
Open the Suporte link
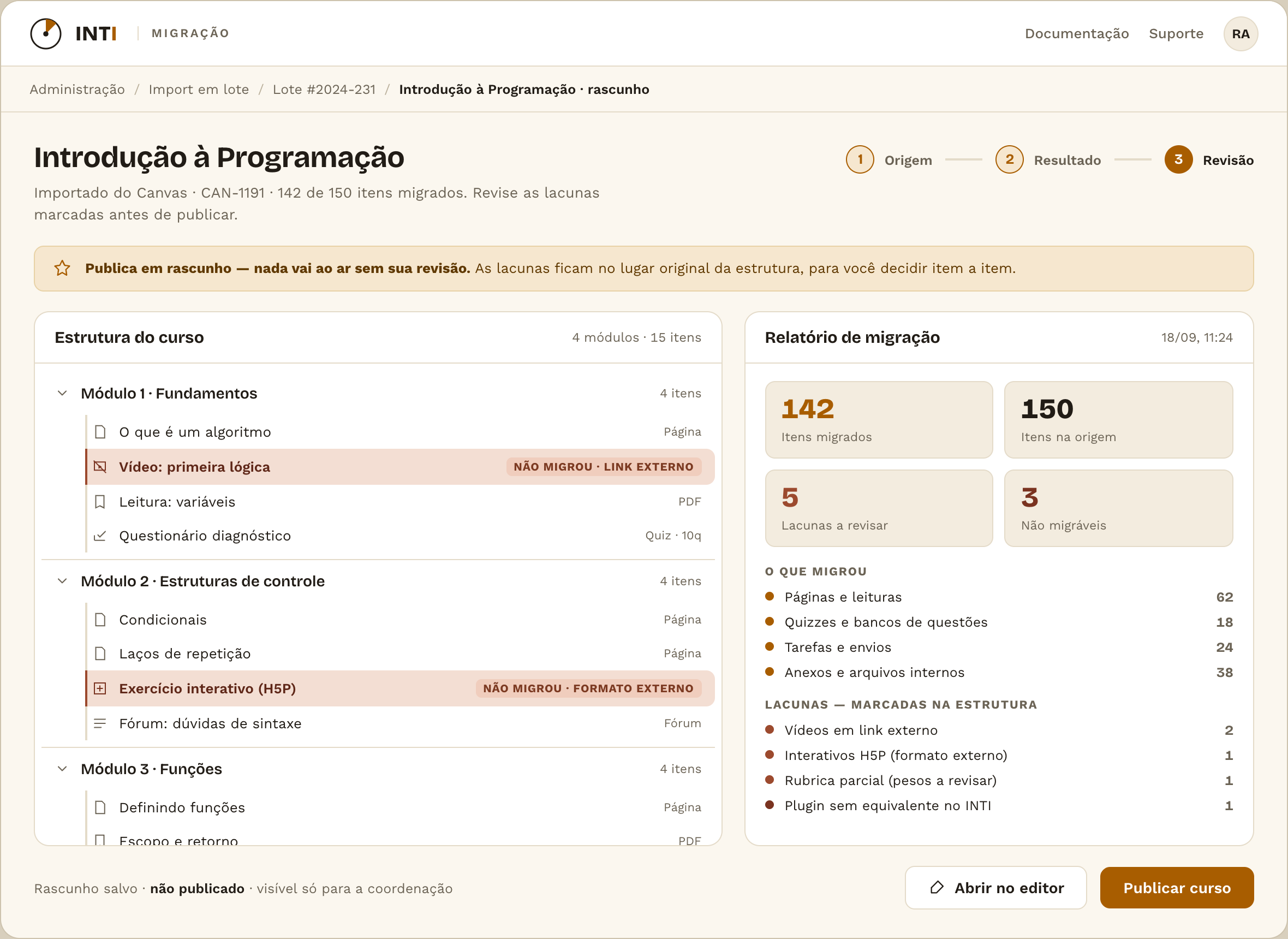coord(1176,33)
